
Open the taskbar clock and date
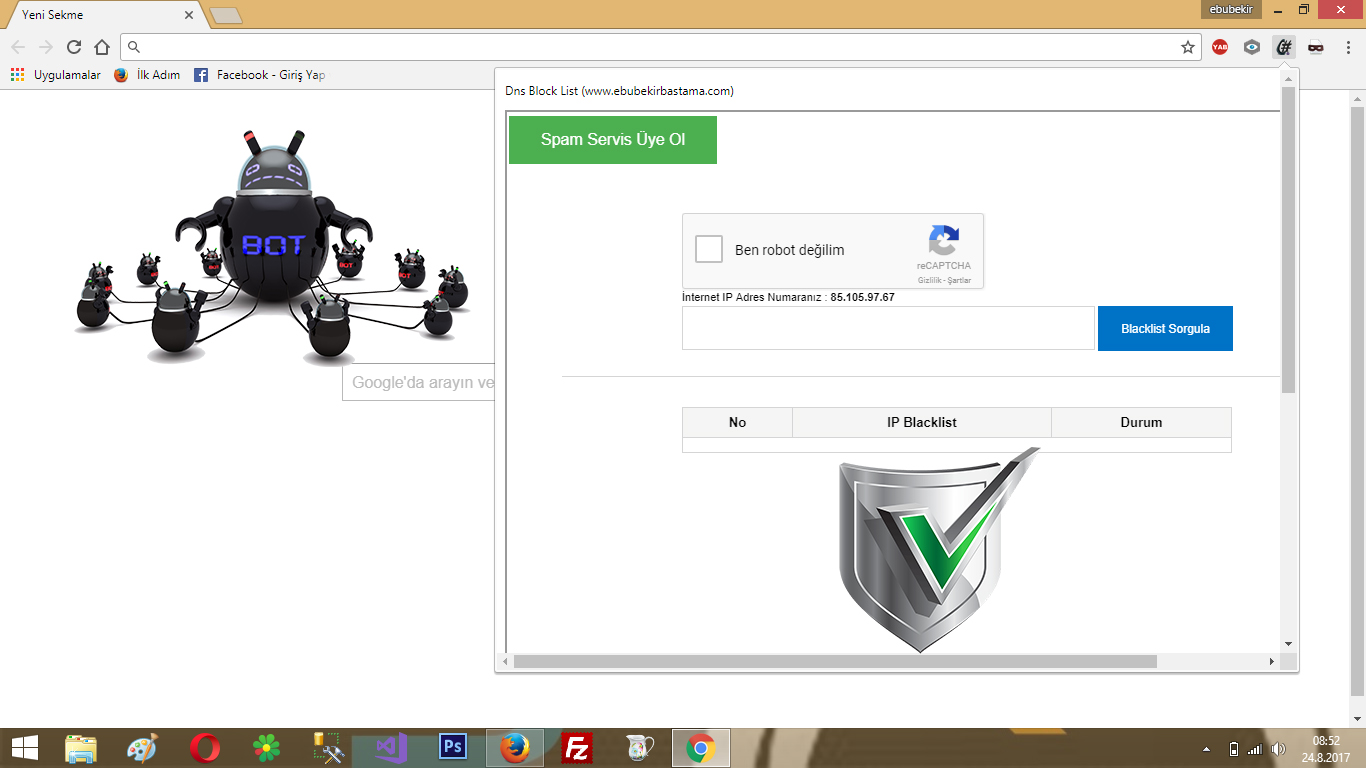1327,748
